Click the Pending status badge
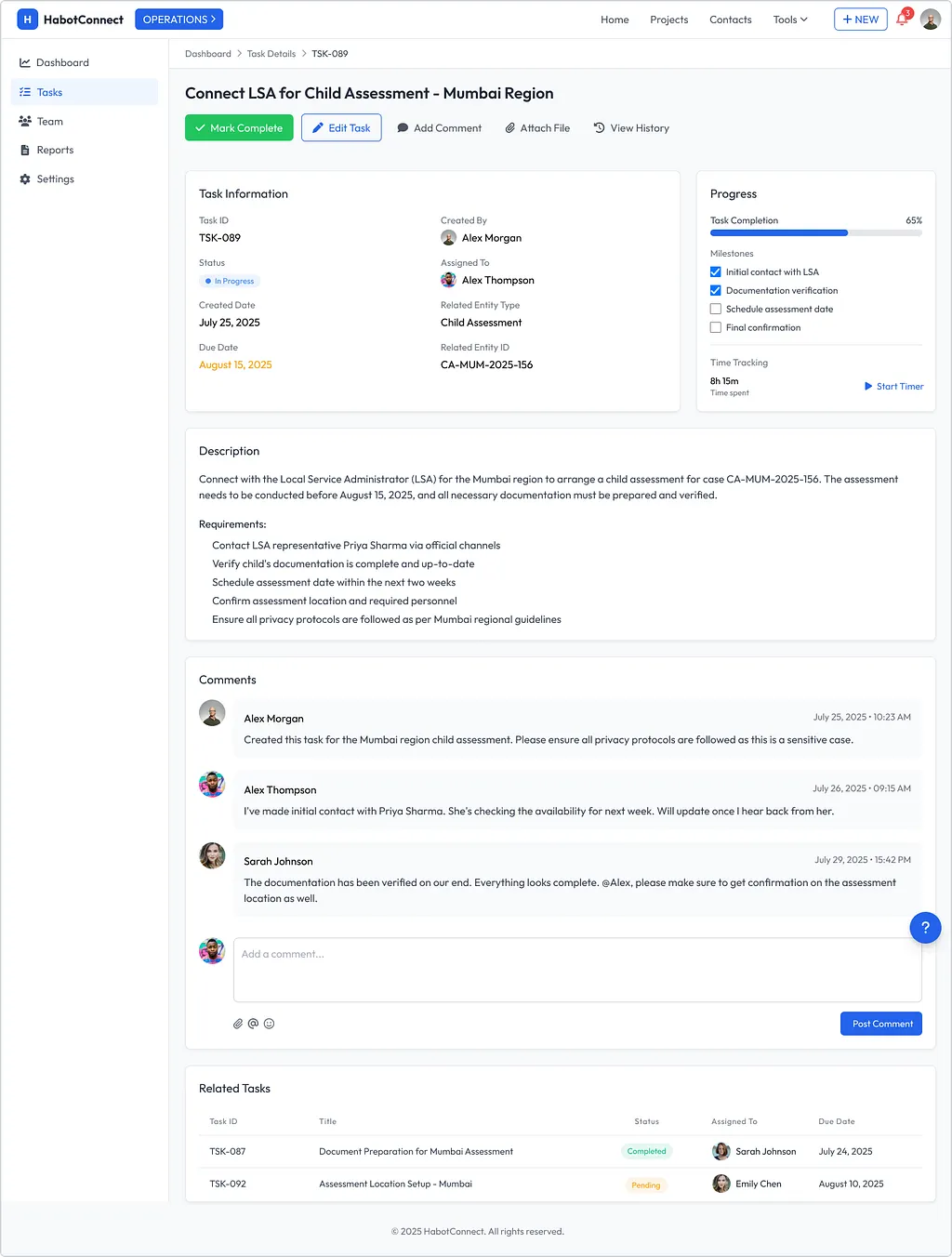 646,1184
